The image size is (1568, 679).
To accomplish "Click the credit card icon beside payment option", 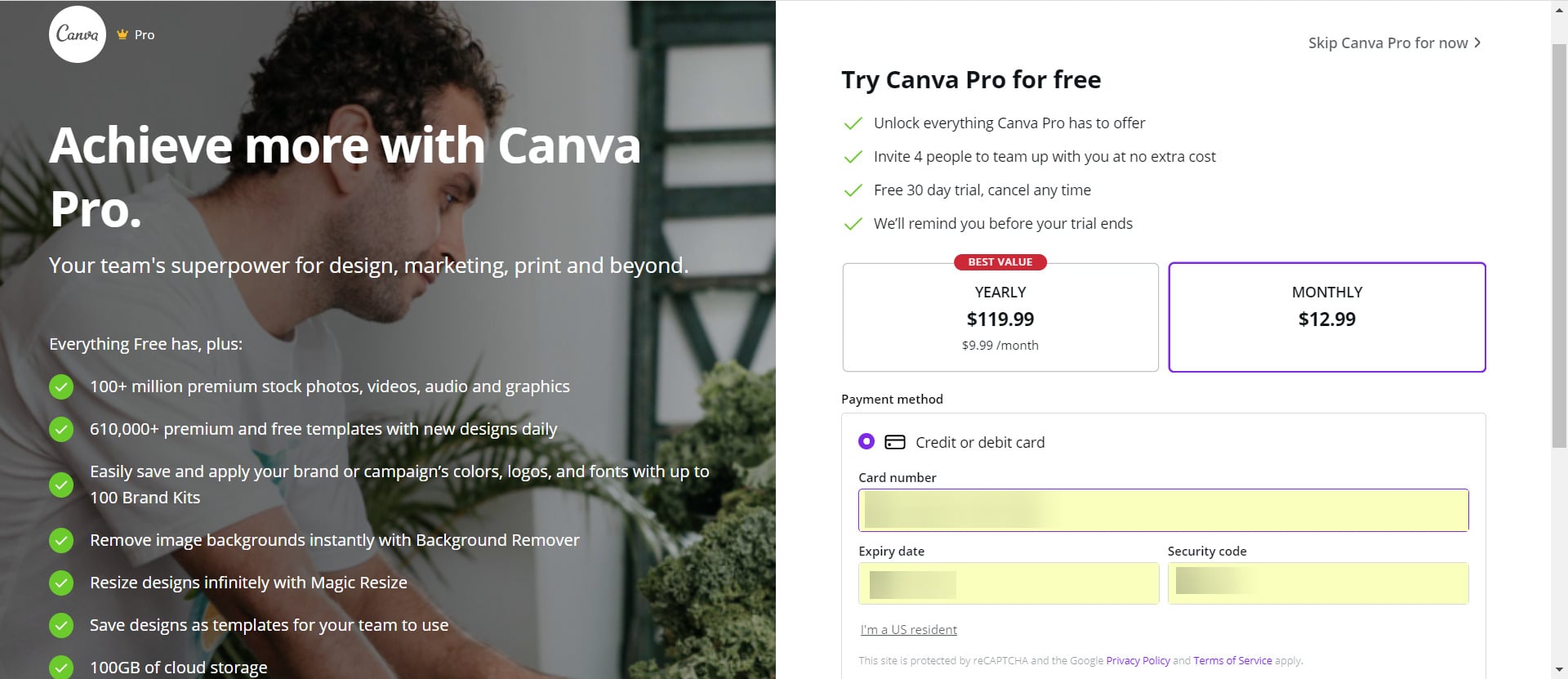I will click(895, 441).
